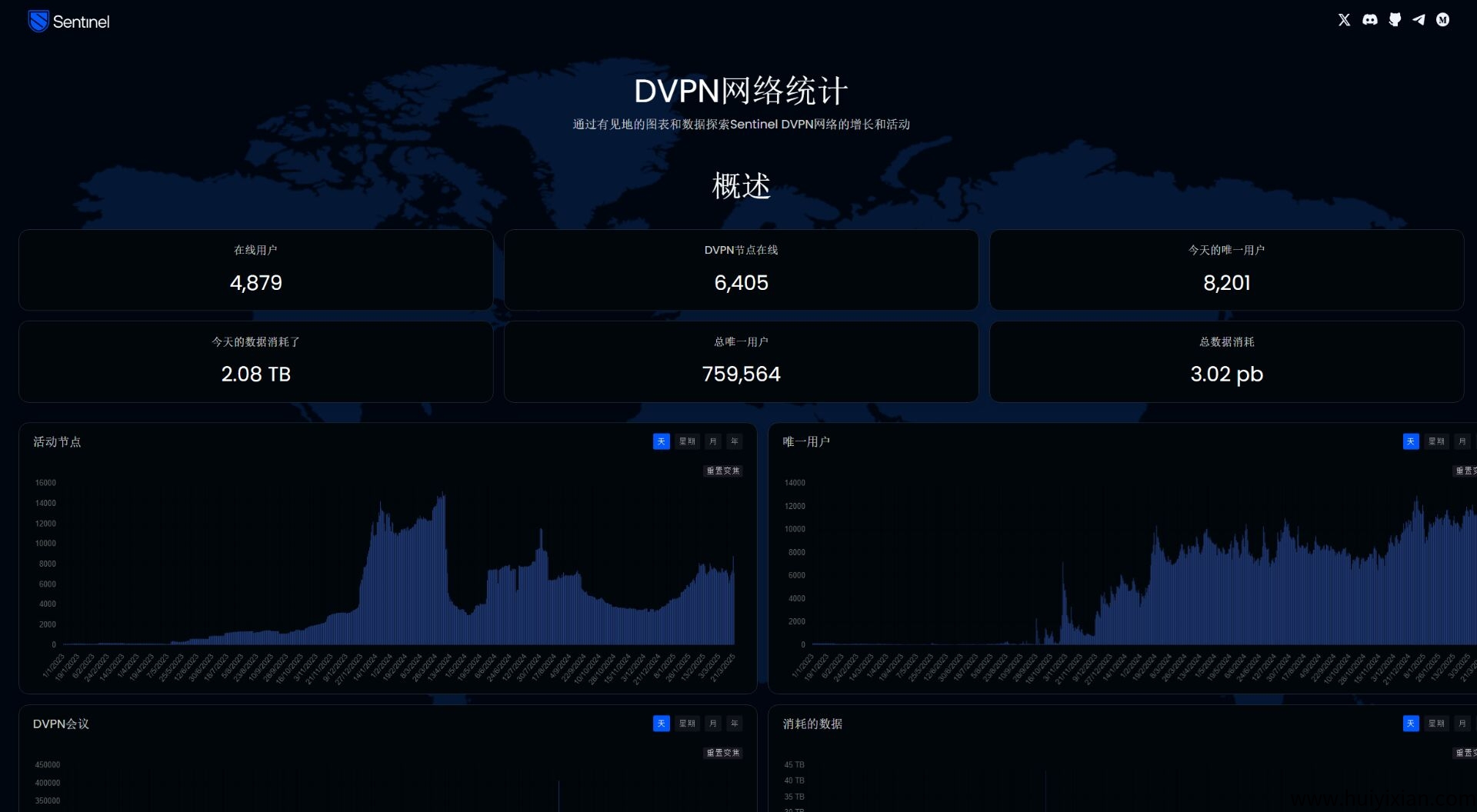
Task: Open the Discord community icon
Action: click(x=1369, y=20)
